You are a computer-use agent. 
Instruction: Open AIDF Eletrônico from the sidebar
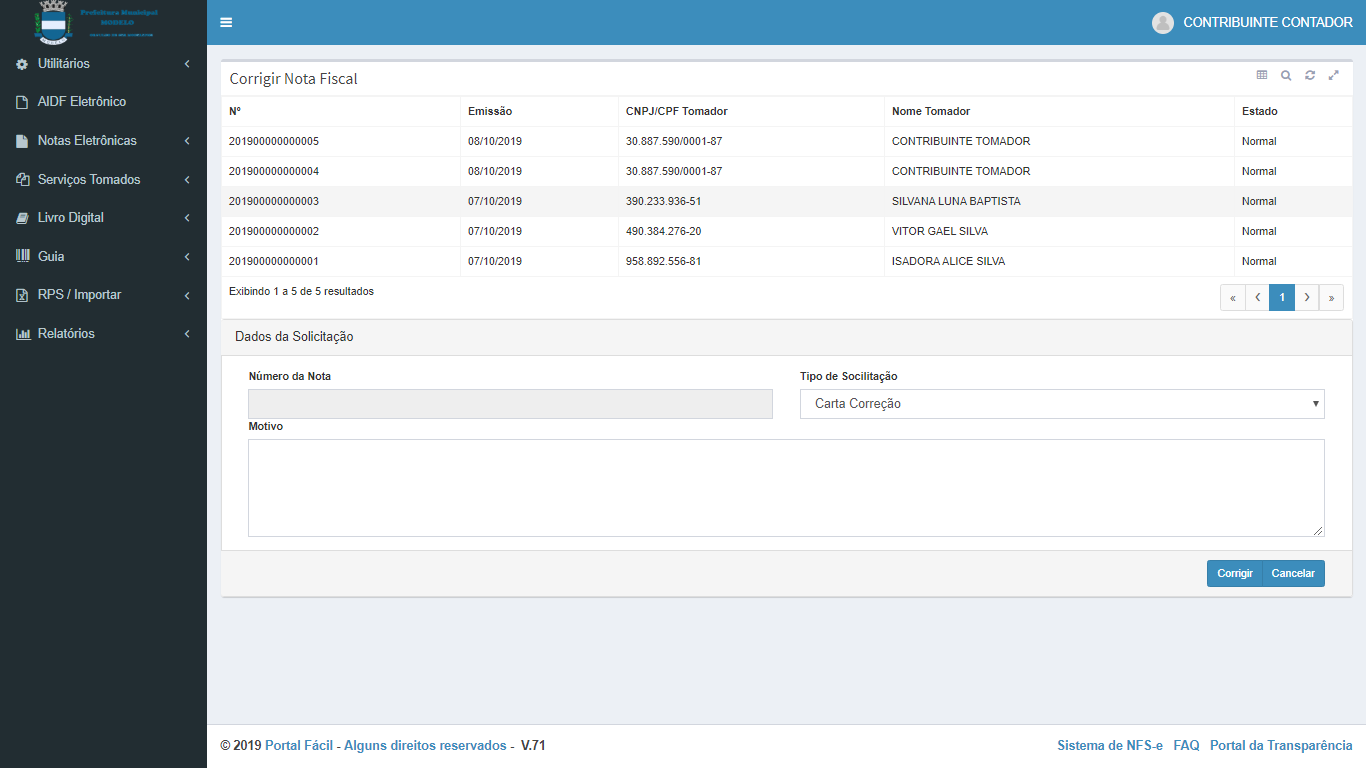coord(81,102)
